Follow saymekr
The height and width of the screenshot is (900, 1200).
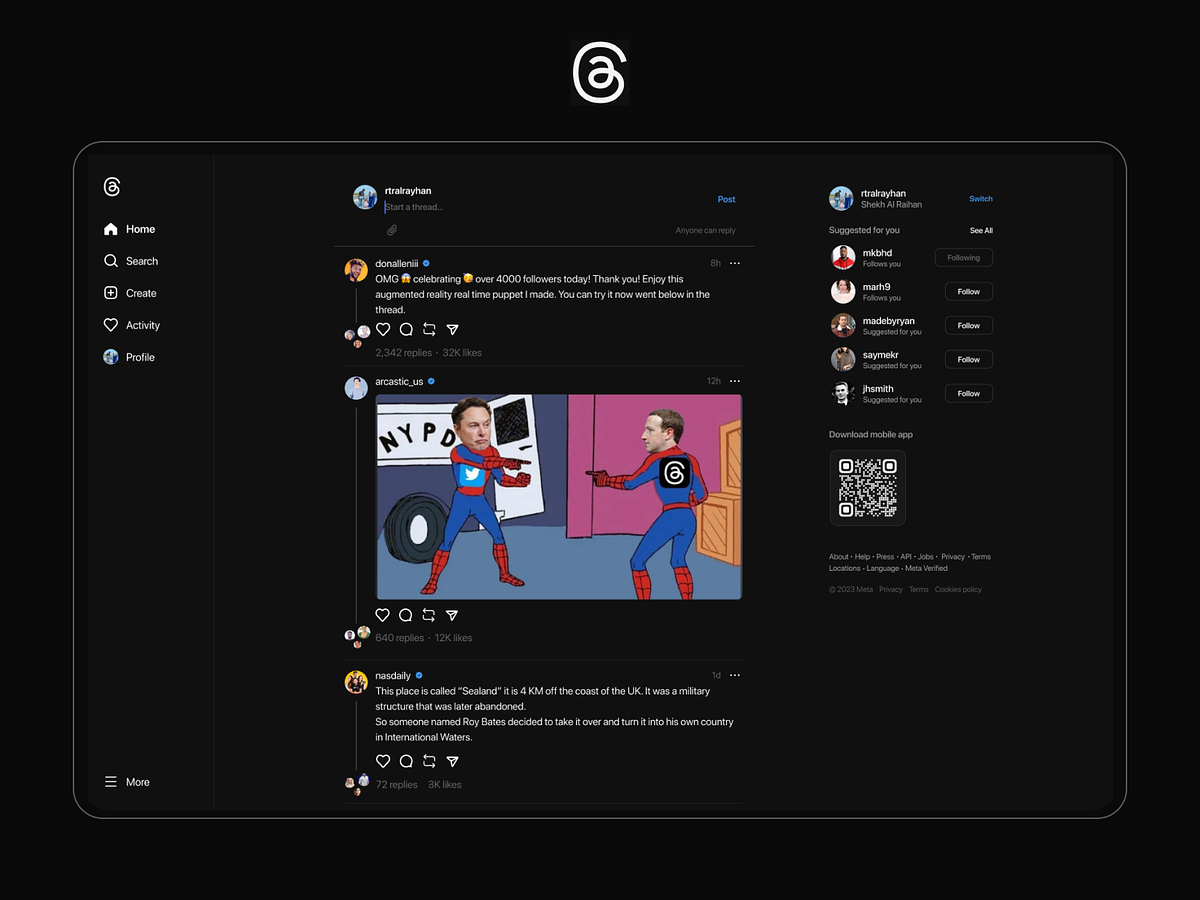(x=969, y=360)
